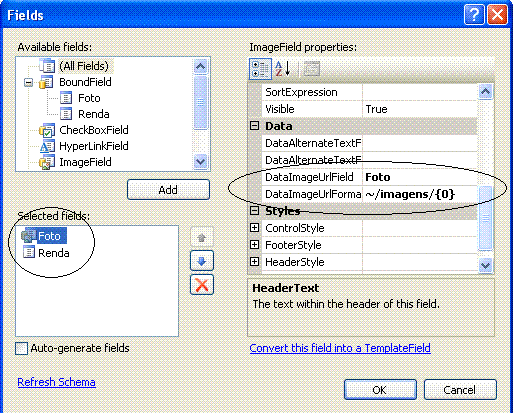Select ImageField in available fields list

click(x=85, y=162)
